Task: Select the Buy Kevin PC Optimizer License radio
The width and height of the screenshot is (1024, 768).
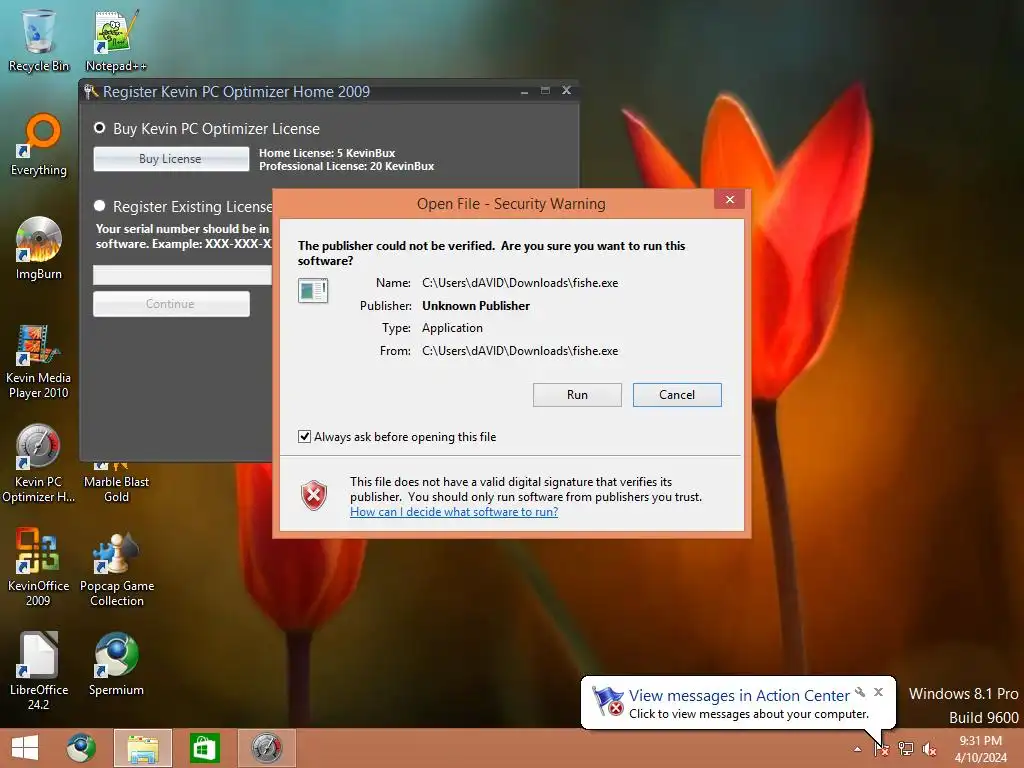Action: coord(99,127)
